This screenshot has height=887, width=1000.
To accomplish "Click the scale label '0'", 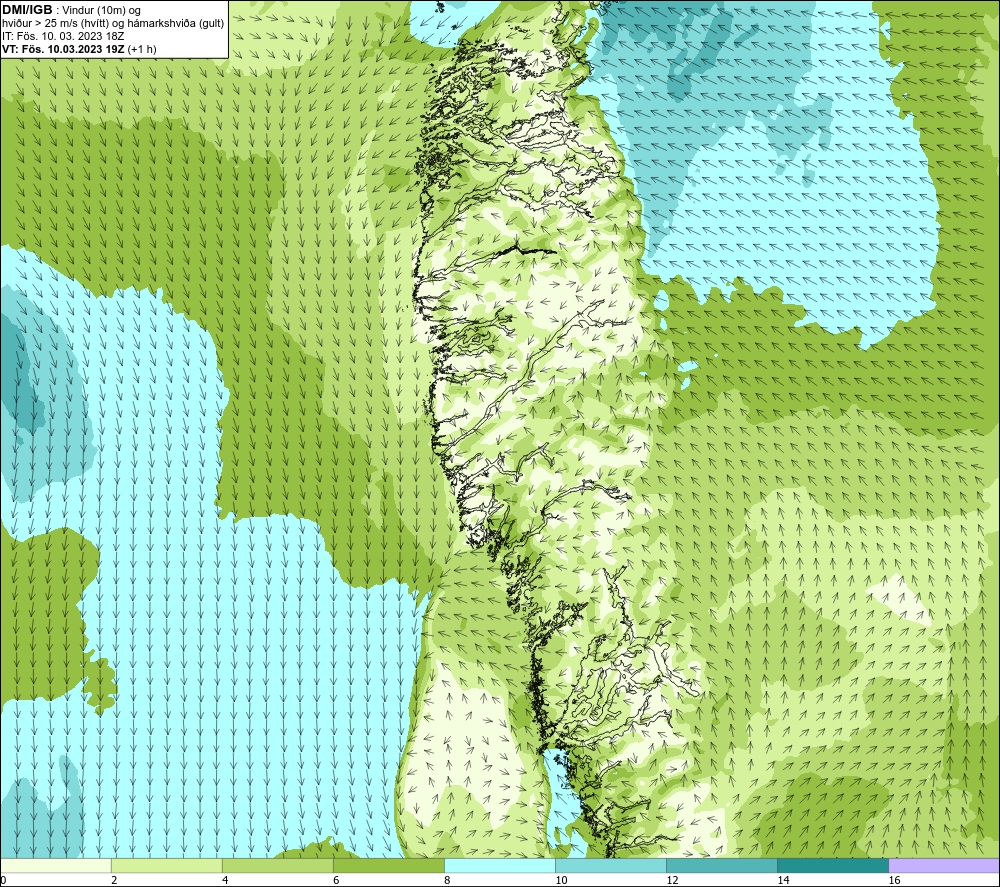I will (x=3, y=880).
